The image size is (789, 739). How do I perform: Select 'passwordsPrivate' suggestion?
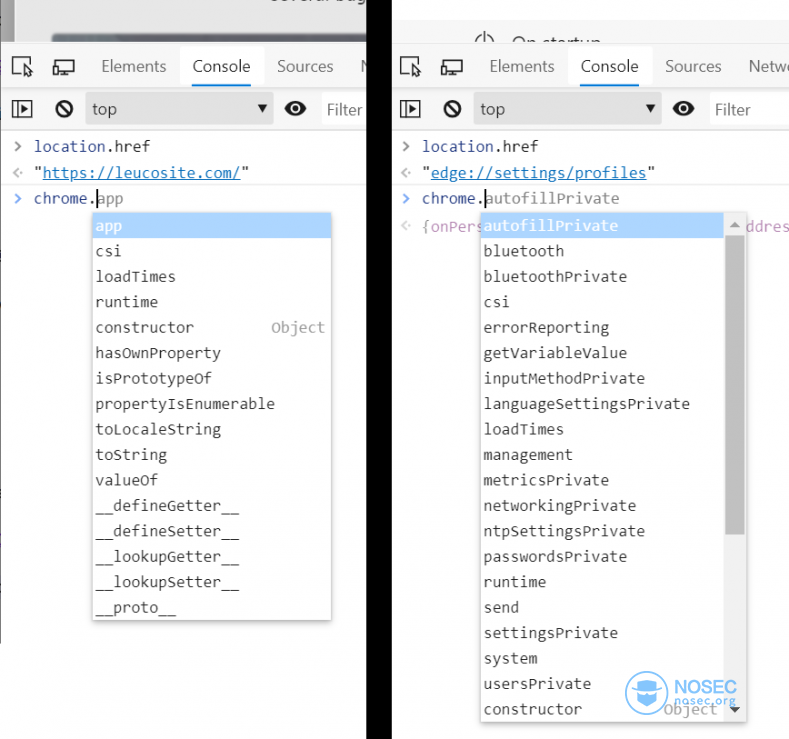[602, 556]
